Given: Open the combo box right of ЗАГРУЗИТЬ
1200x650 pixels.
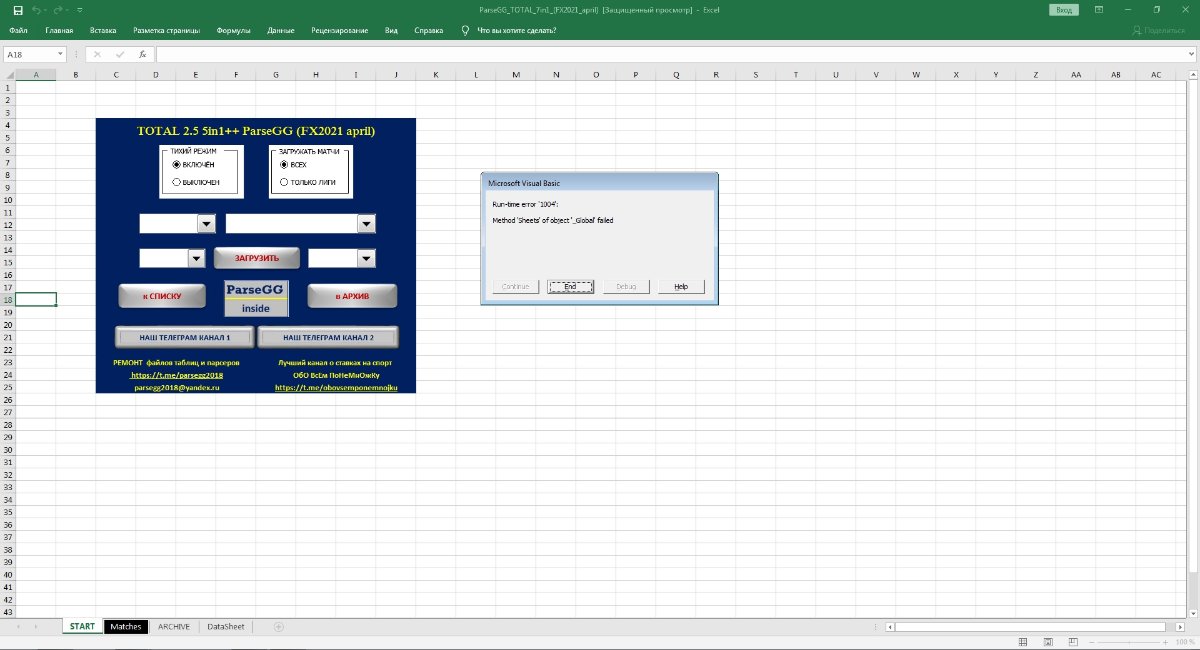Looking at the screenshot, I should point(367,258).
